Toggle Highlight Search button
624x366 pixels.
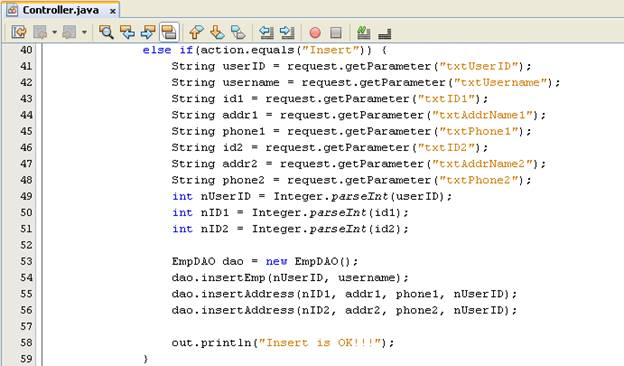coord(169,32)
